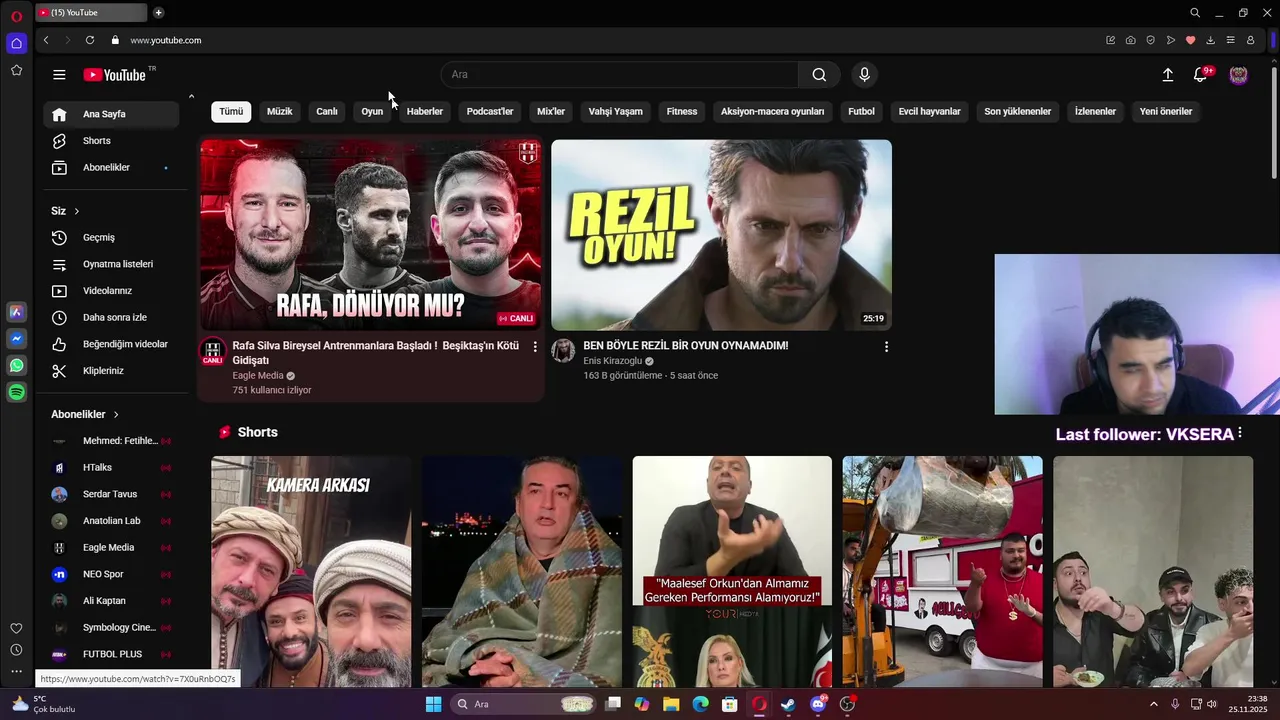
Task: Open Opera sidebar Spotify icon
Action: pos(16,393)
